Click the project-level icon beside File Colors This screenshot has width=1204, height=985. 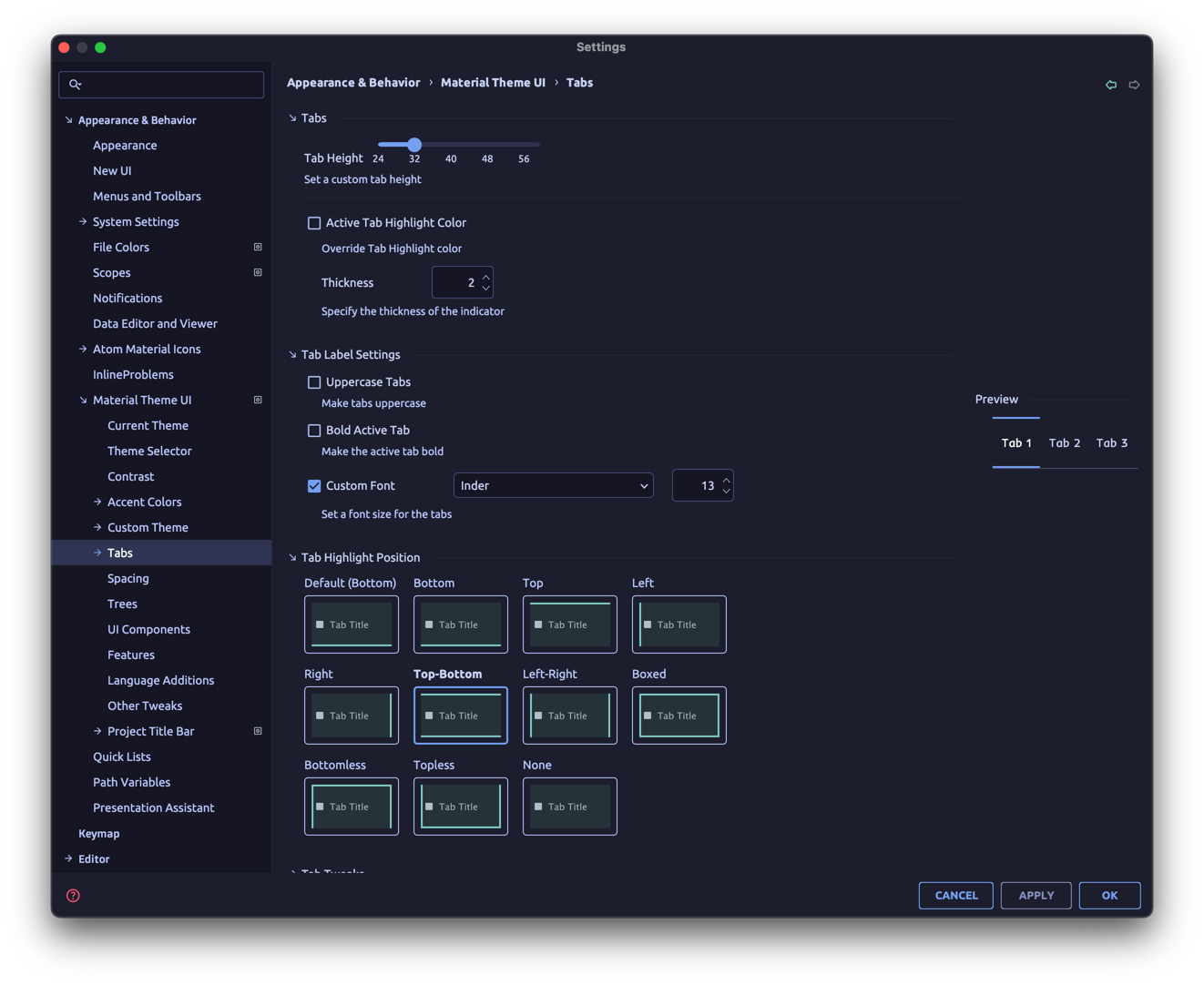pyautogui.click(x=257, y=247)
